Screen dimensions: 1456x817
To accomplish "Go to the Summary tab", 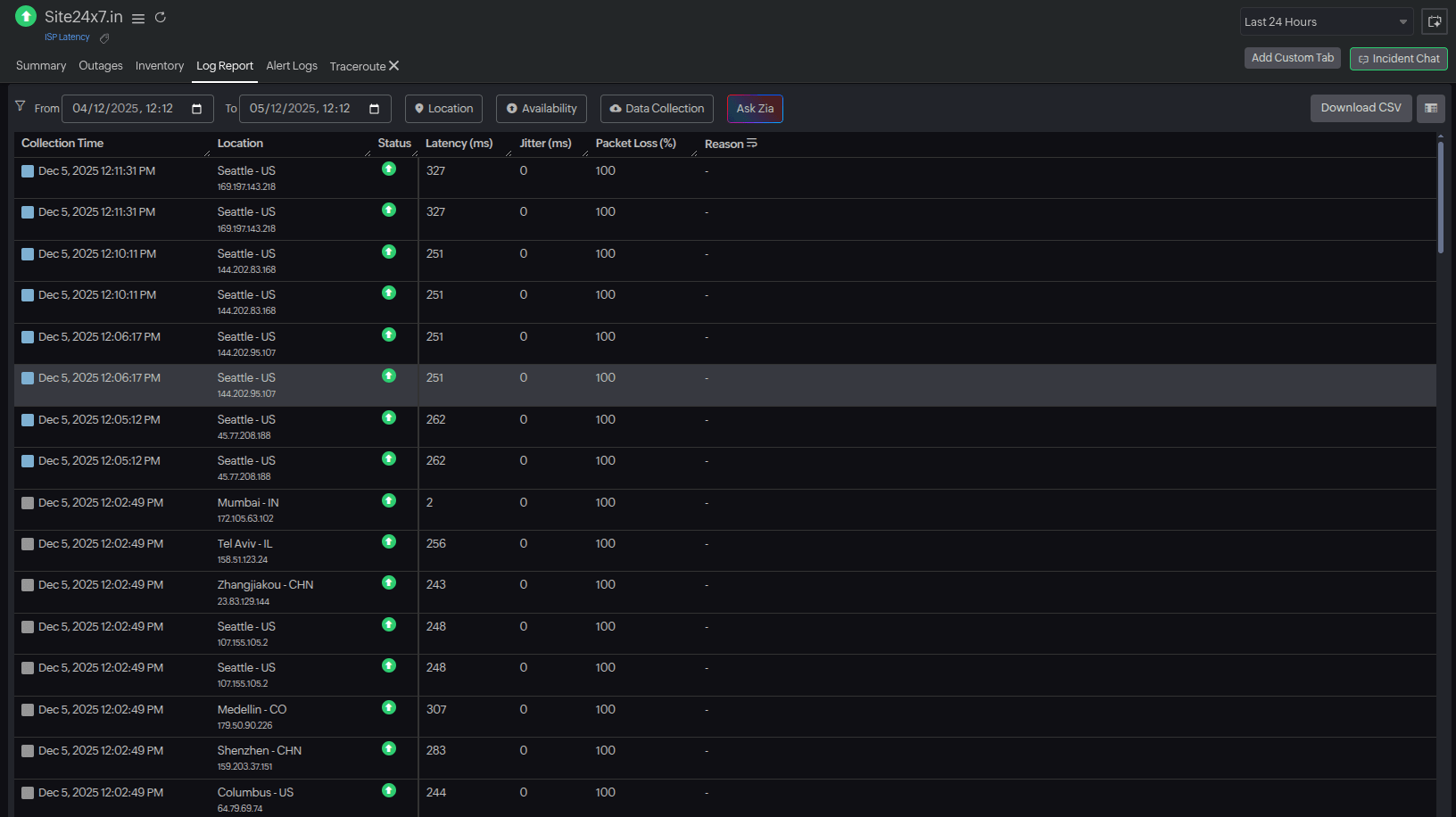I will pos(40,65).
